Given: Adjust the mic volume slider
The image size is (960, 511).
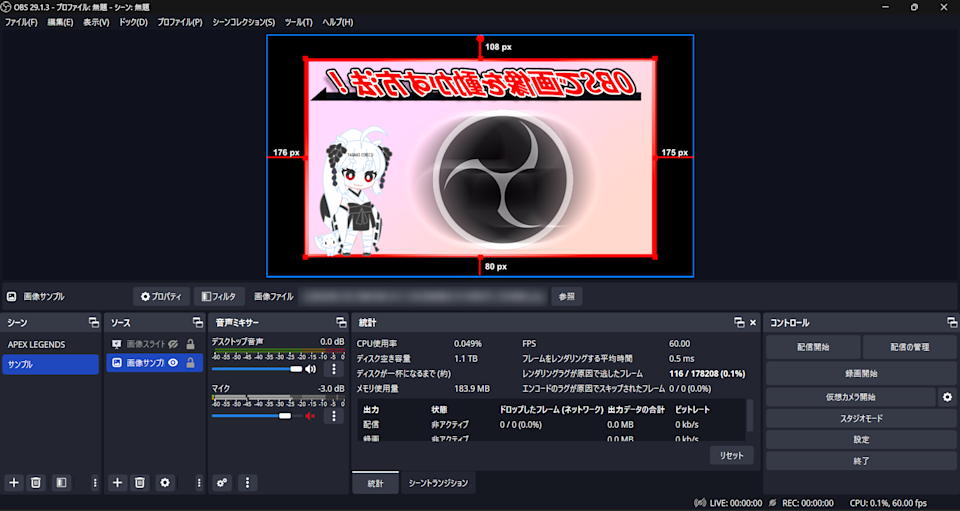Looking at the screenshot, I should (x=257, y=416).
